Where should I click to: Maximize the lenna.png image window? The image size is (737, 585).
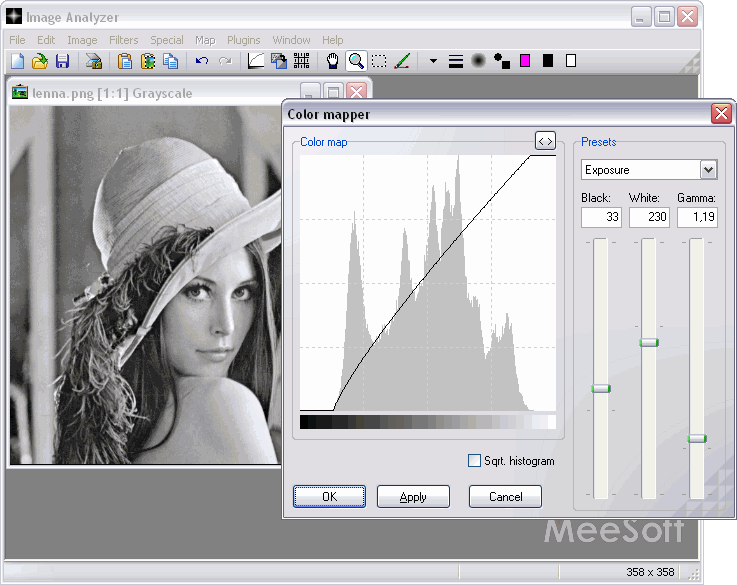333,91
